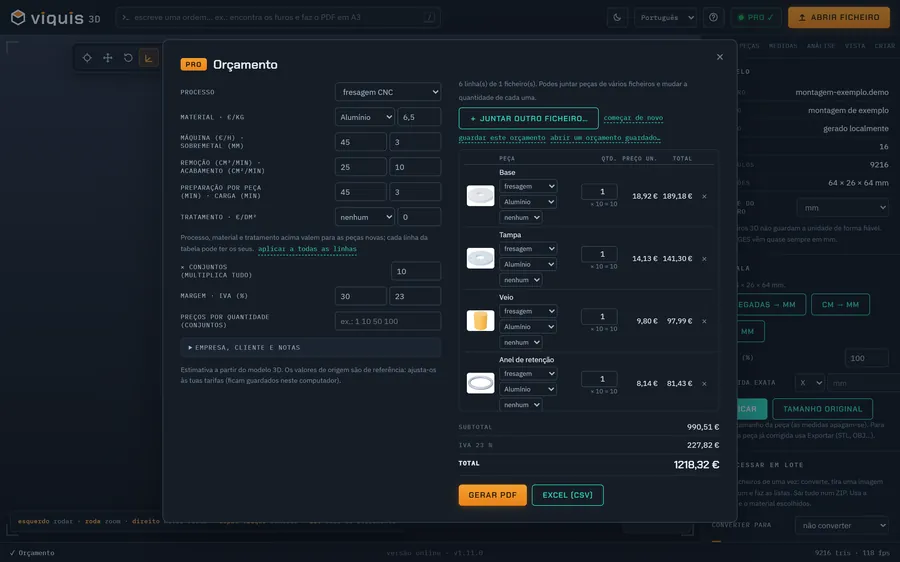Select the pan move arrows tool
900x562 pixels.
pos(107,58)
